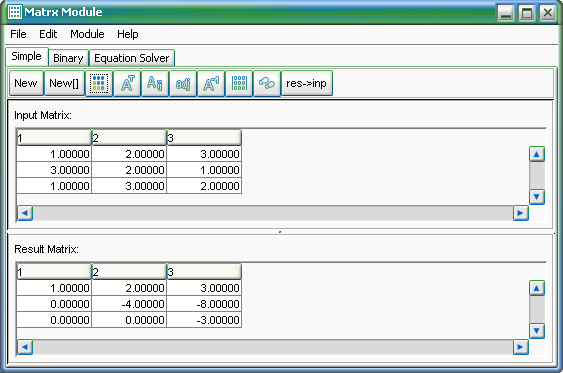Click the Input Matrix vertical scrollbar track
Screen dimensions: 563x373
[x=537, y=176]
